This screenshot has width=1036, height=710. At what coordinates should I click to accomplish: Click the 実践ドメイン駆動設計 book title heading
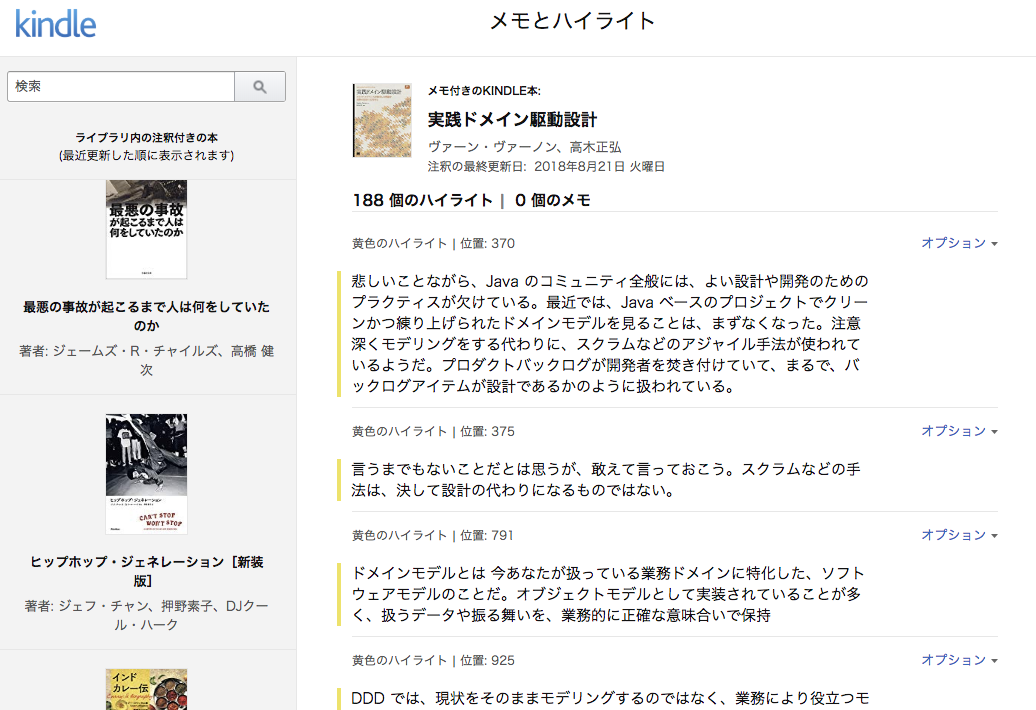click(x=512, y=120)
